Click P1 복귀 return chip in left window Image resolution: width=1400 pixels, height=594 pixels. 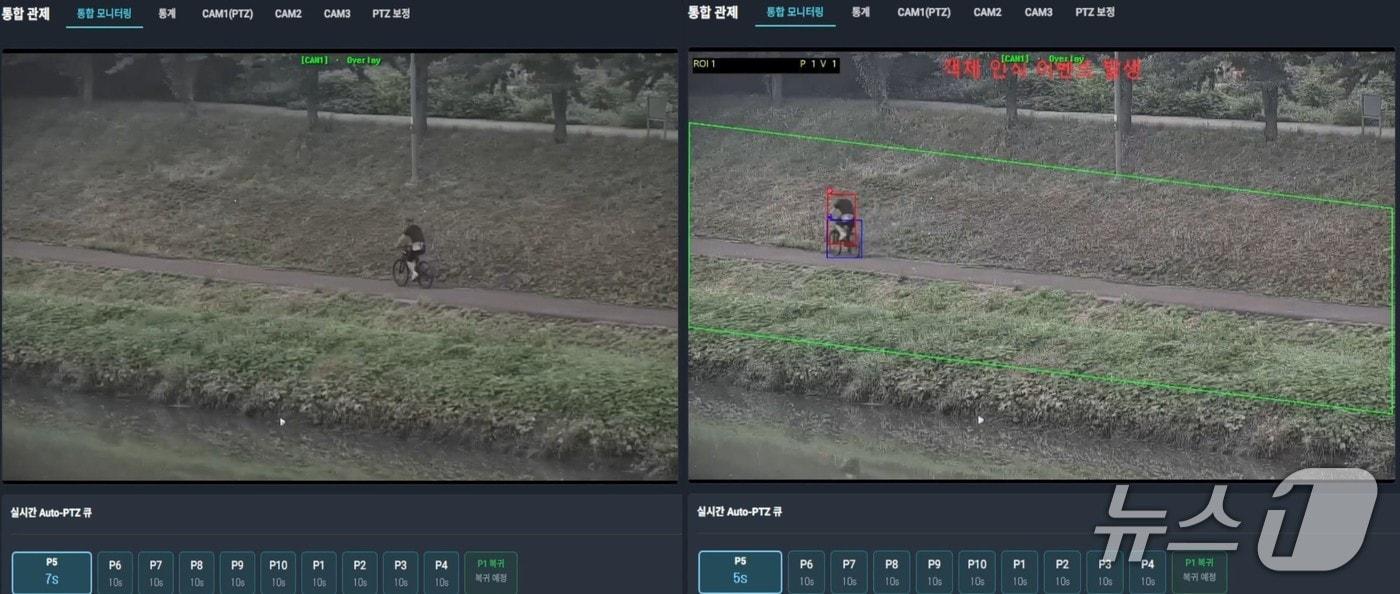point(491,572)
